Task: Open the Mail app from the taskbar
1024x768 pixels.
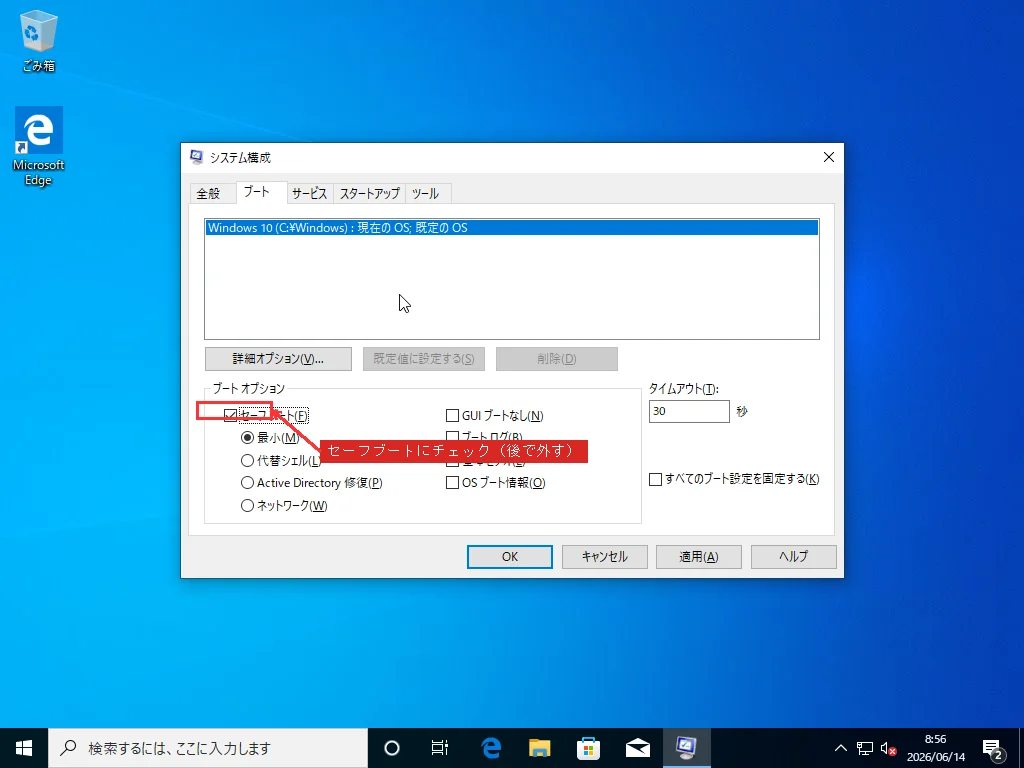Action: click(637, 748)
